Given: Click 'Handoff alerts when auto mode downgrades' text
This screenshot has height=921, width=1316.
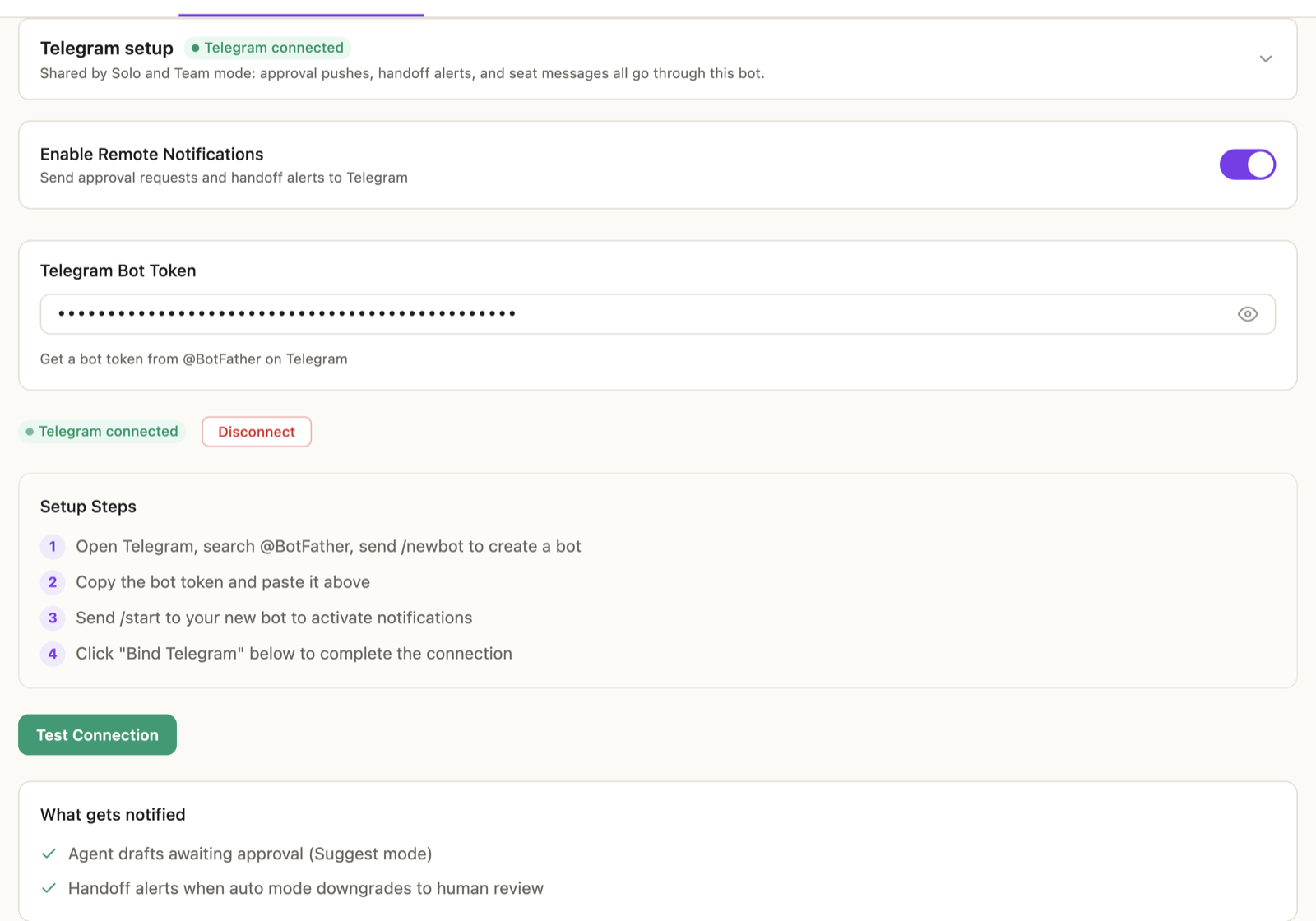Looking at the screenshot, I should (x=306, y=888).
